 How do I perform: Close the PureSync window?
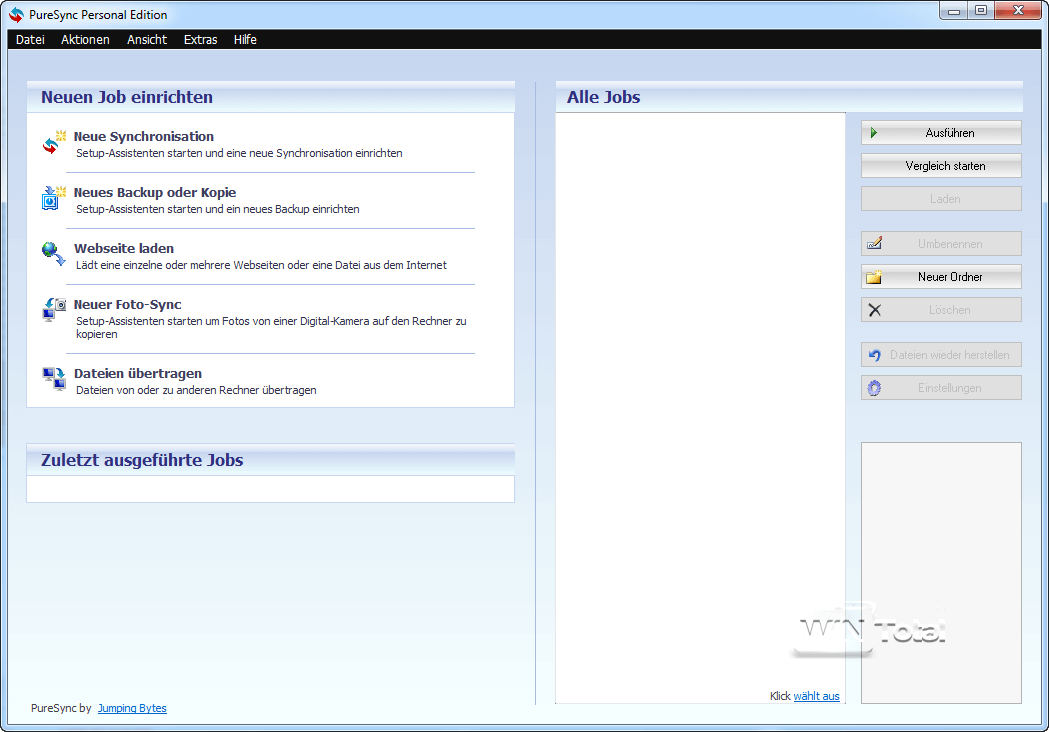pyautogui.click(x=1018, y=10)
